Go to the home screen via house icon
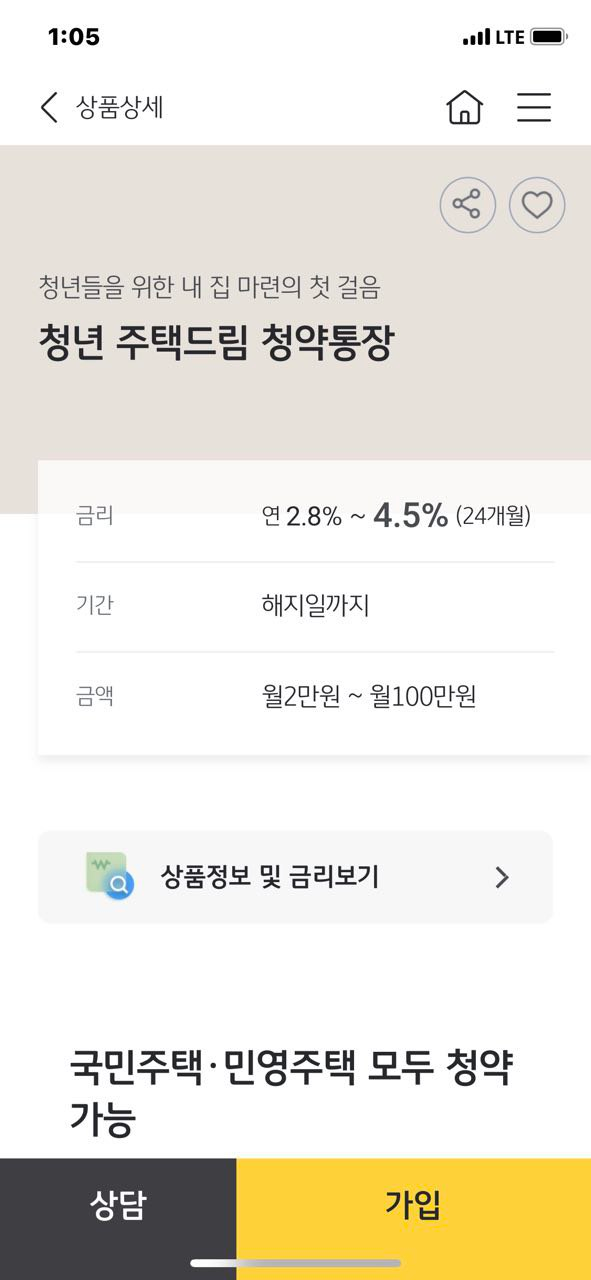This screenshot has height=1280, width=591. coord(466,107)
